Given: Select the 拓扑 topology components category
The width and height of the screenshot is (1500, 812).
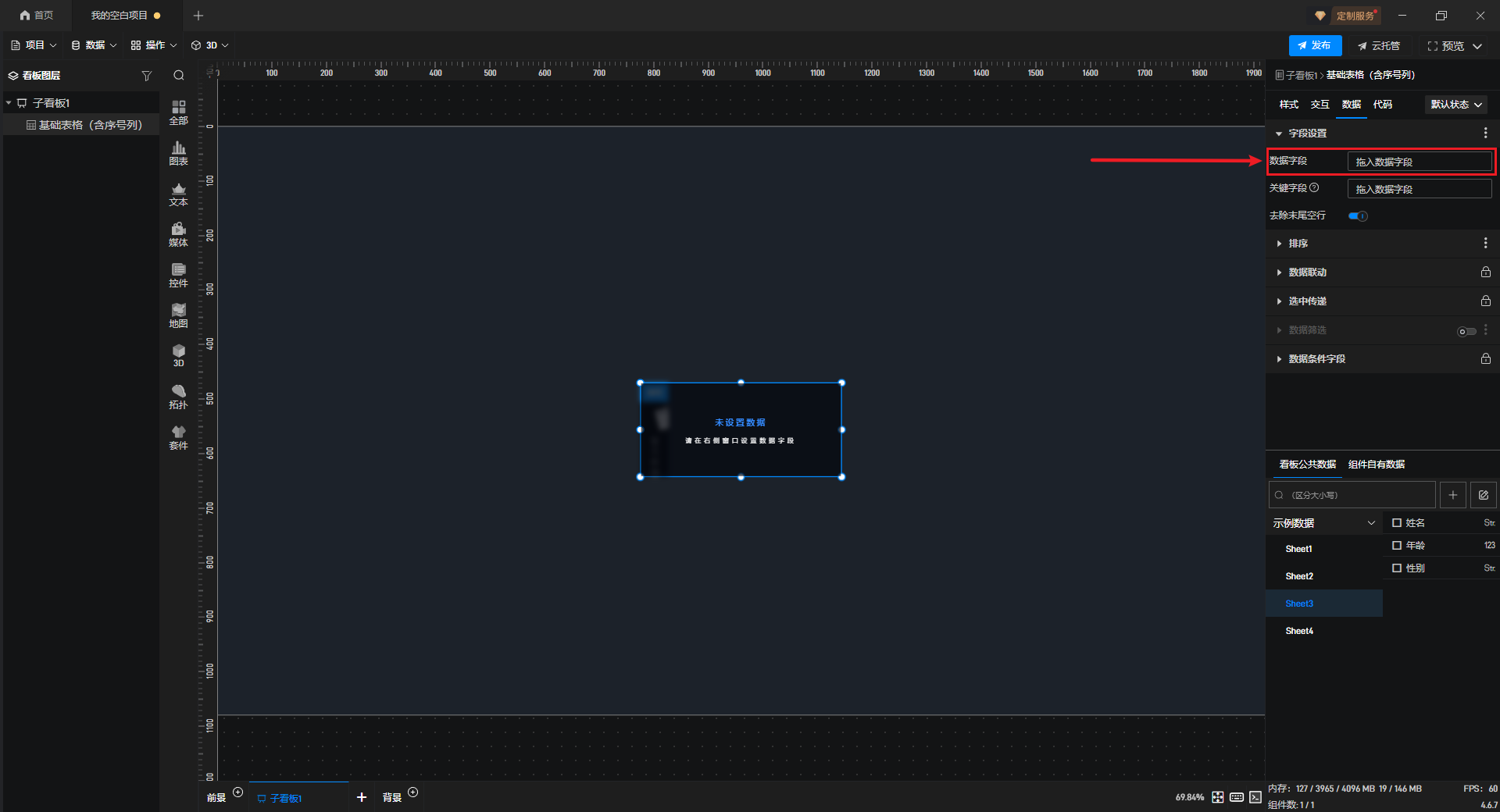Looking at the screenshot, I should click(x=178, y=397).
